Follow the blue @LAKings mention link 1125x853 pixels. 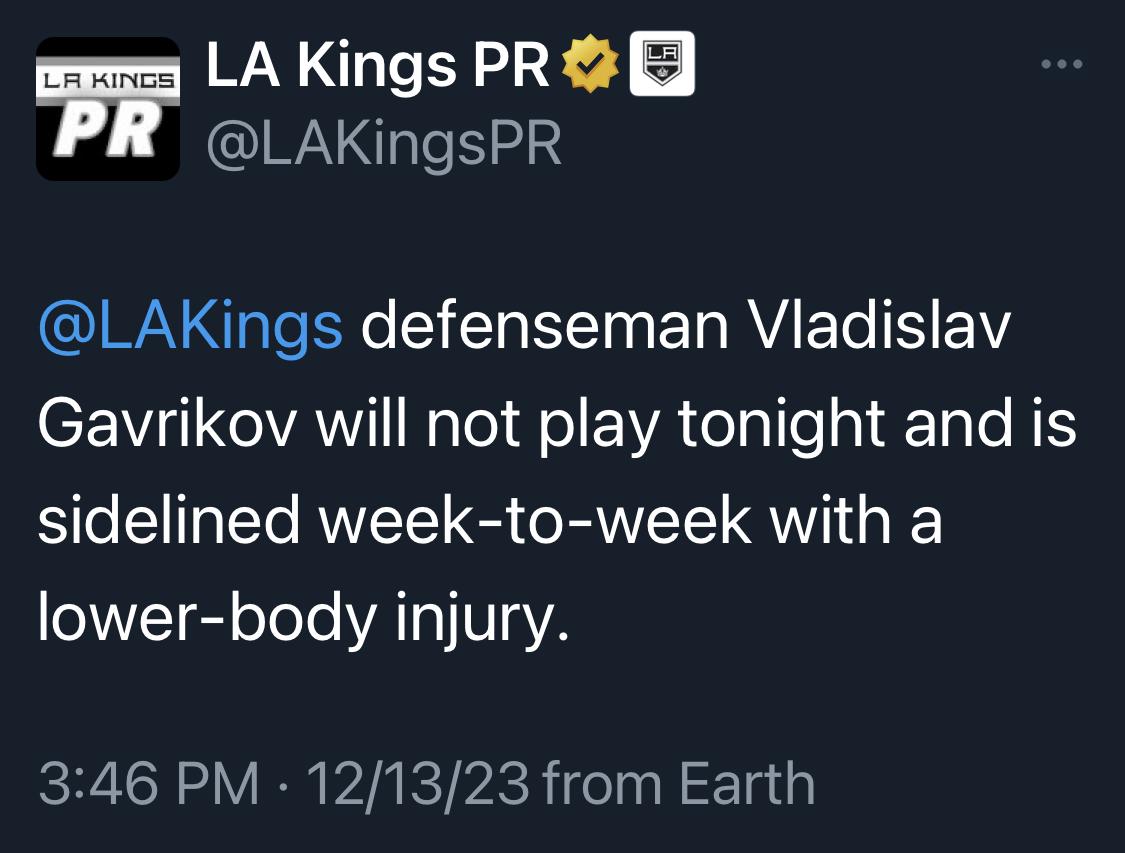pyautogui.click(x=190, y=327)
